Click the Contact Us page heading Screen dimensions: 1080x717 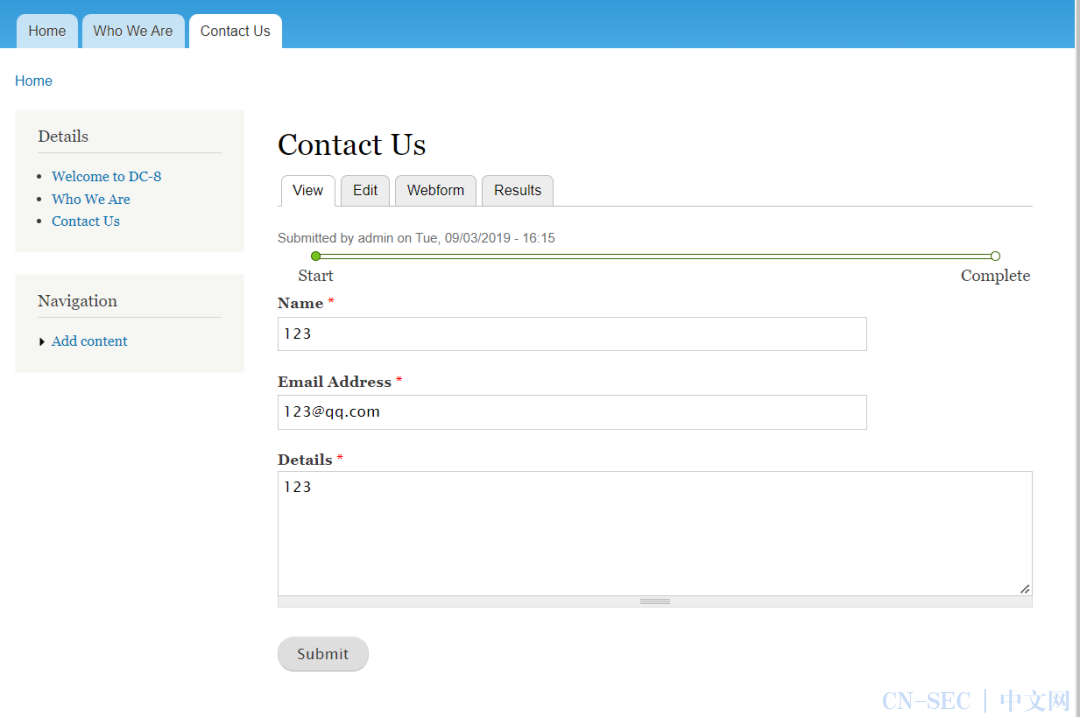click(x=352, y=145)
